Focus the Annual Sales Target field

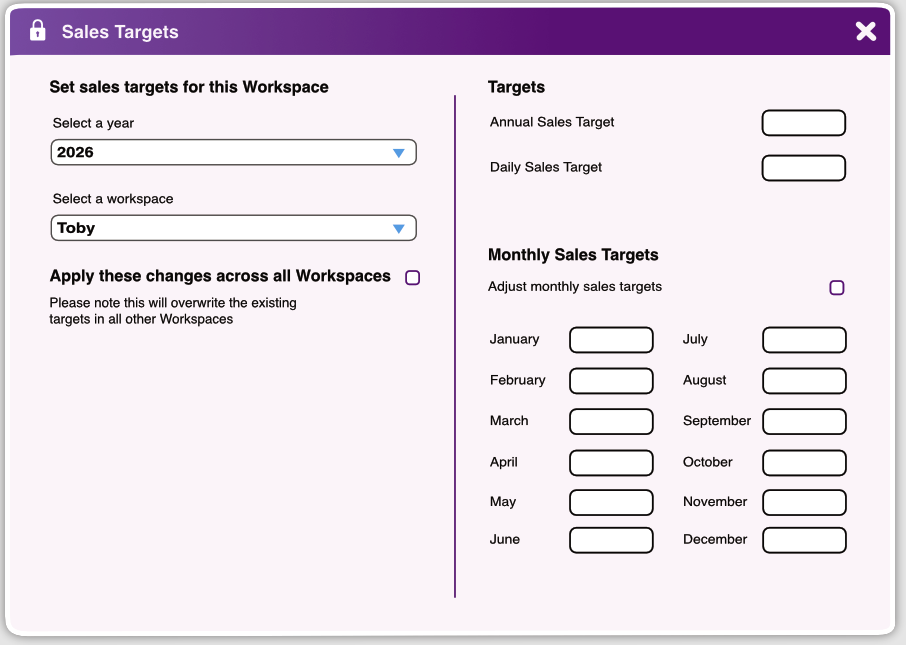coord(804,123)
